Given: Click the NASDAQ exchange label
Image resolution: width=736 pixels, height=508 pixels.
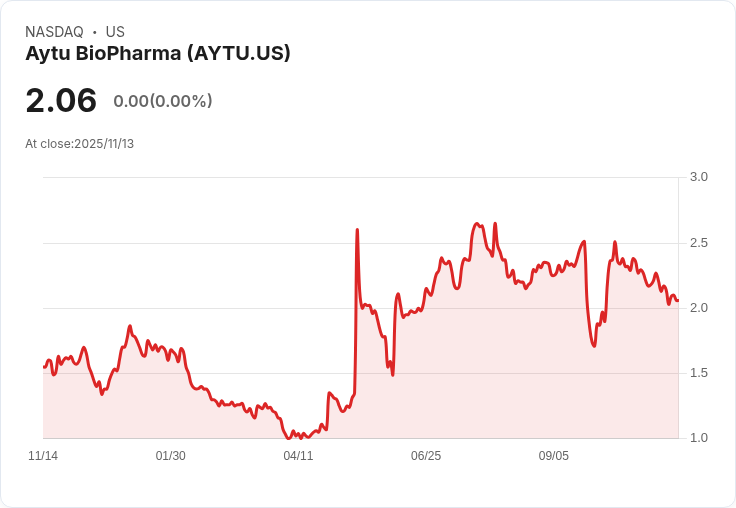Looking at the screenshot, I should 54,32.
